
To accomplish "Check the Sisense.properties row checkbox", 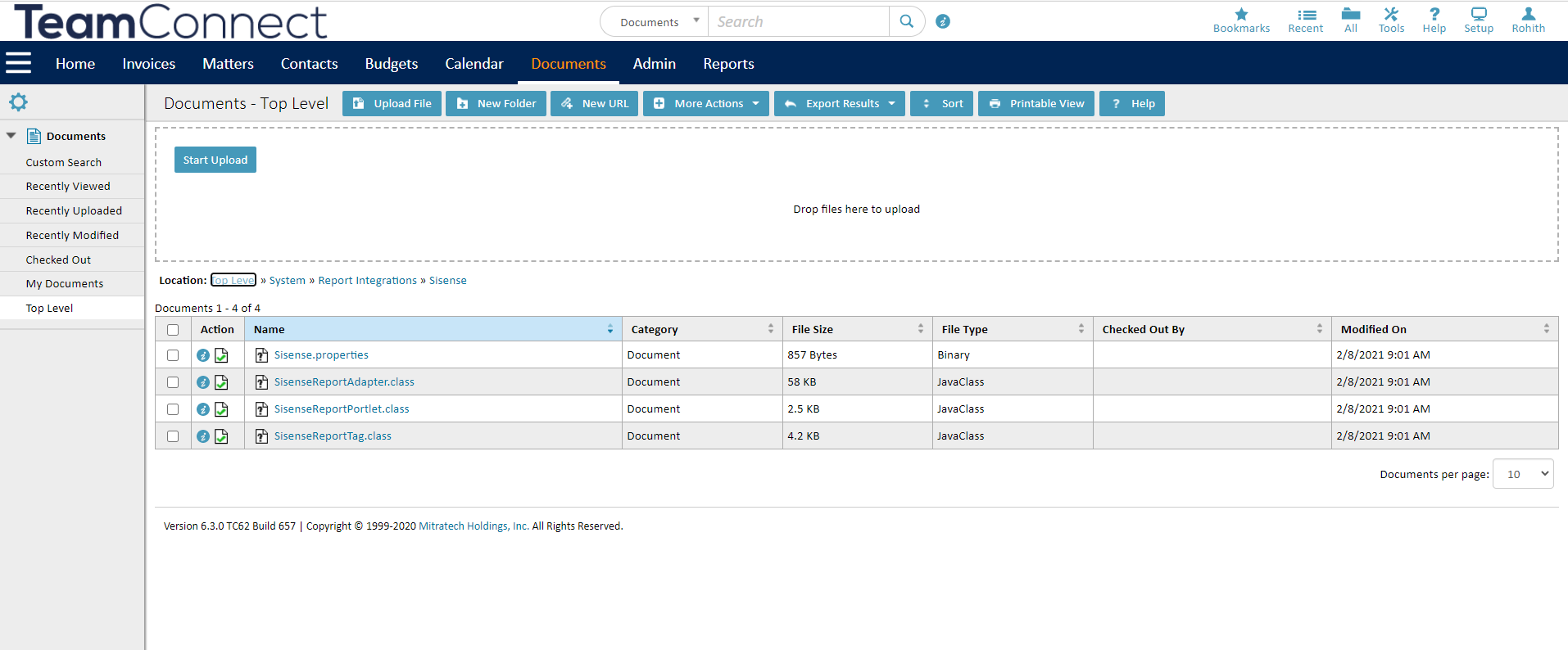I will pyautogui.click(x=173, y=355).
